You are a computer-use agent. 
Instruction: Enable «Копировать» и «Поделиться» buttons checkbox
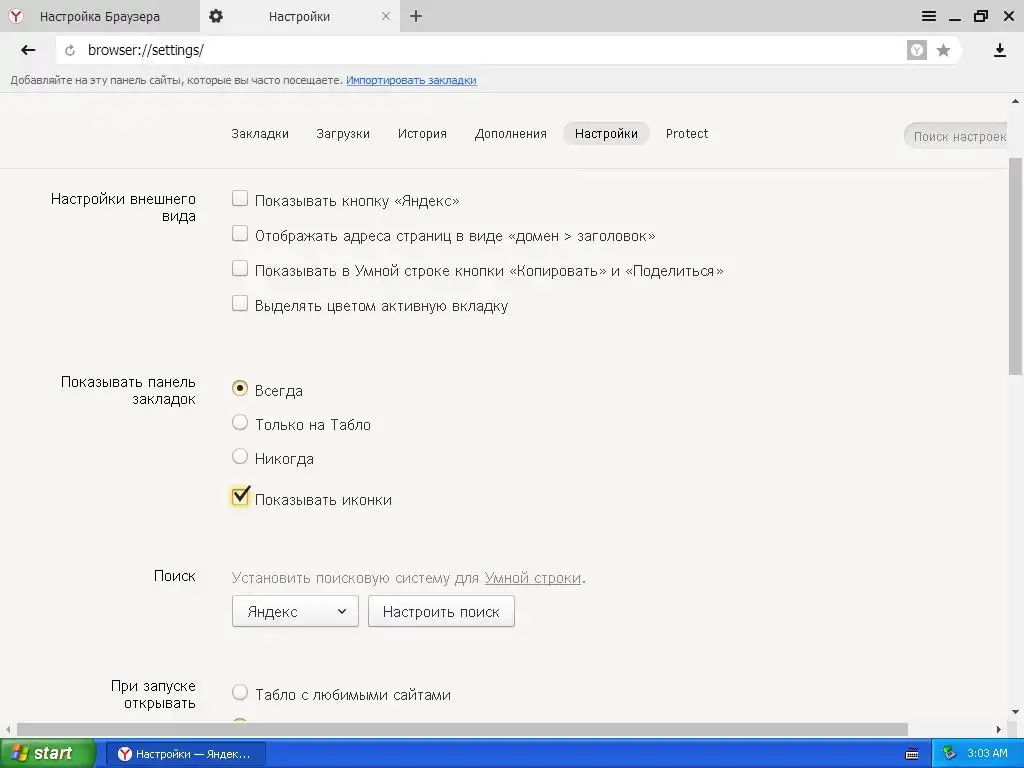click(240, 268)
